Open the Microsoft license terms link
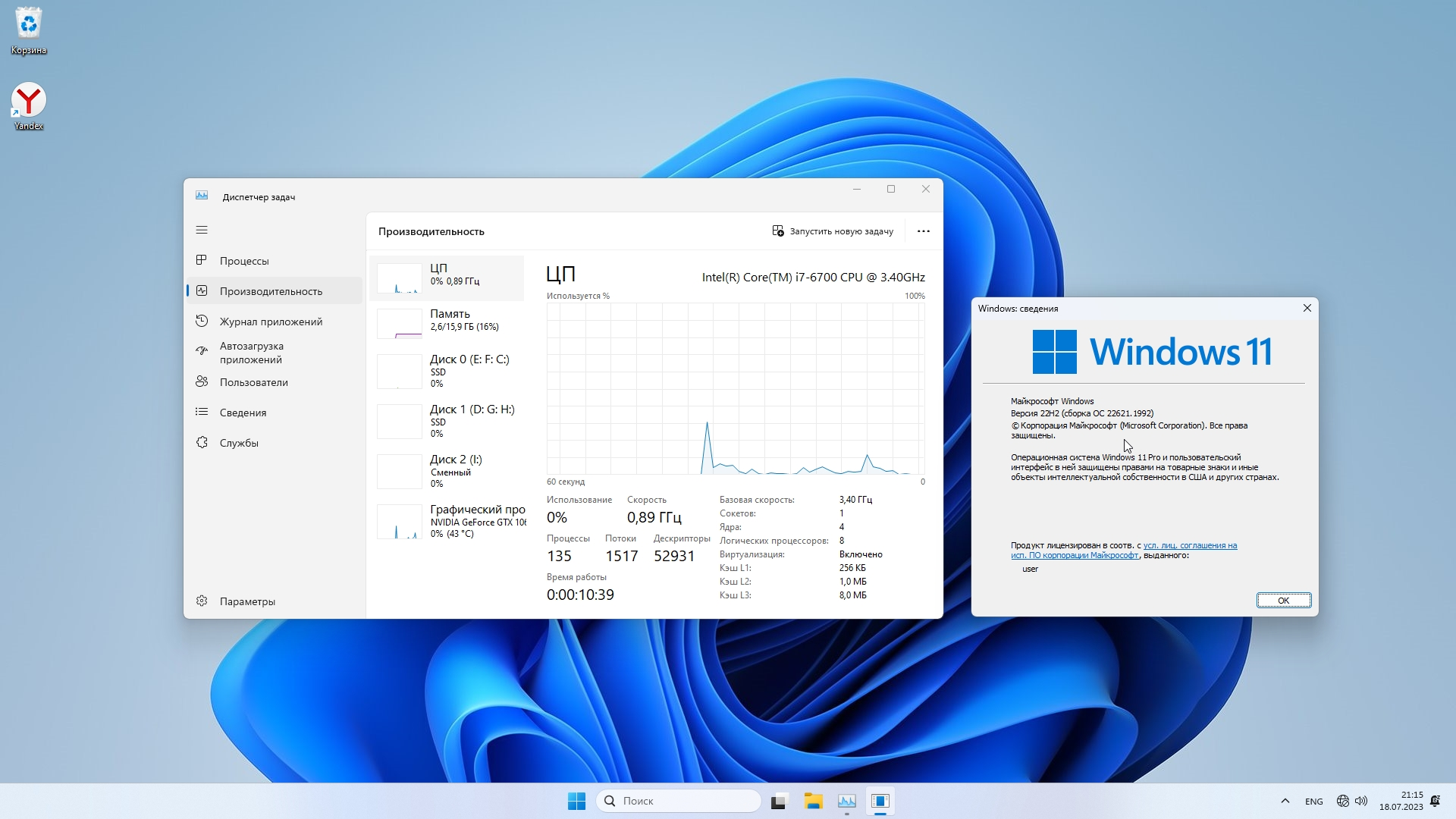 (1189, 545)
